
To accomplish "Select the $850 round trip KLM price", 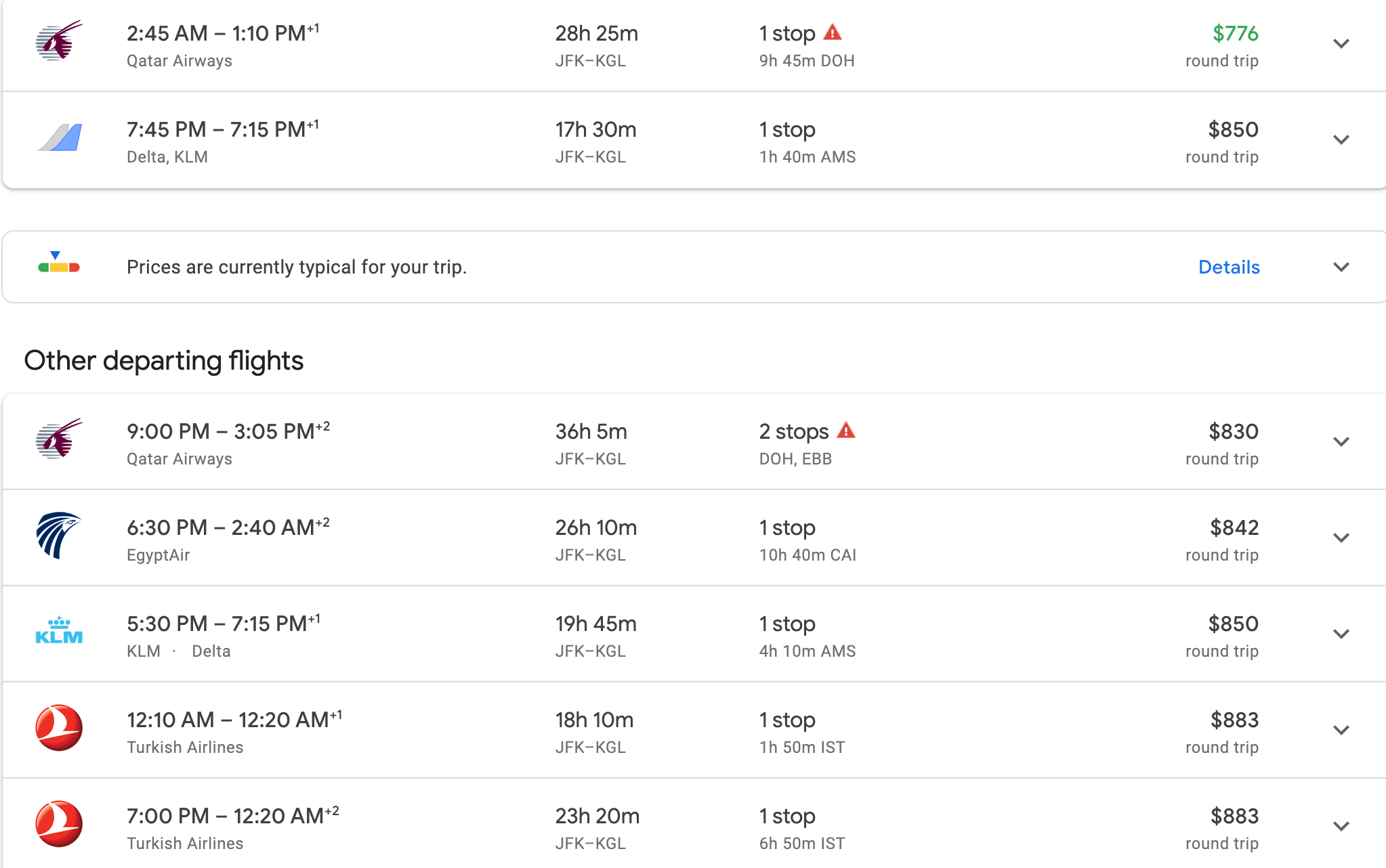I will pyautogui.click(x=1233, y=624).
